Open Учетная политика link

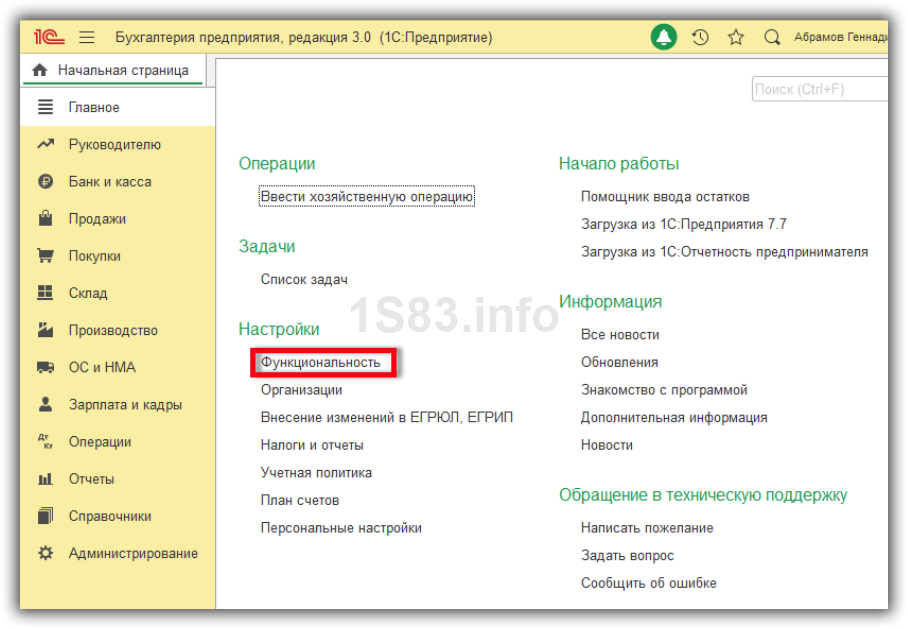316,473
